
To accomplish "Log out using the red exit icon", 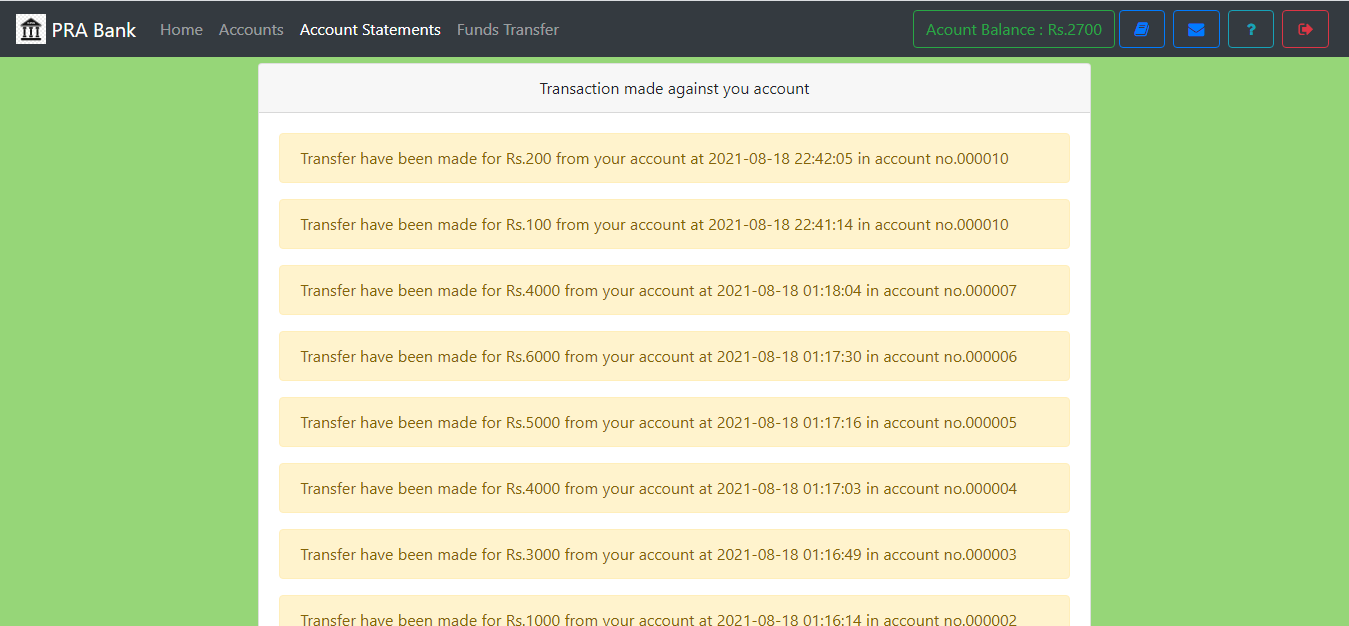I will (1305, 29).
